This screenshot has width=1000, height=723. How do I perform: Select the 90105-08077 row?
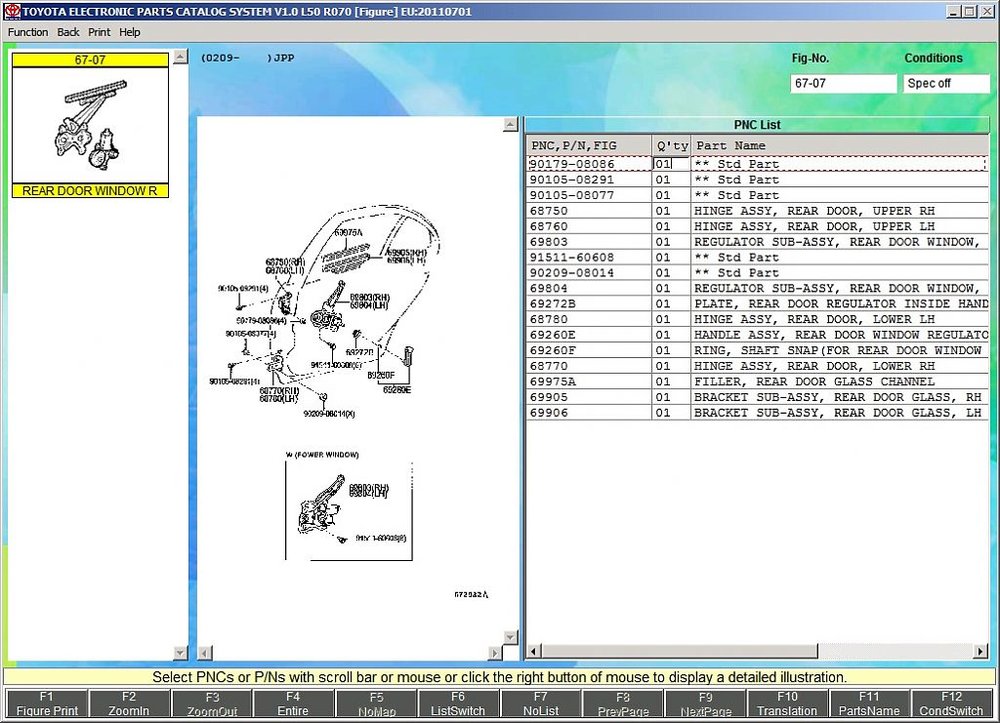[x=758, y=195]
